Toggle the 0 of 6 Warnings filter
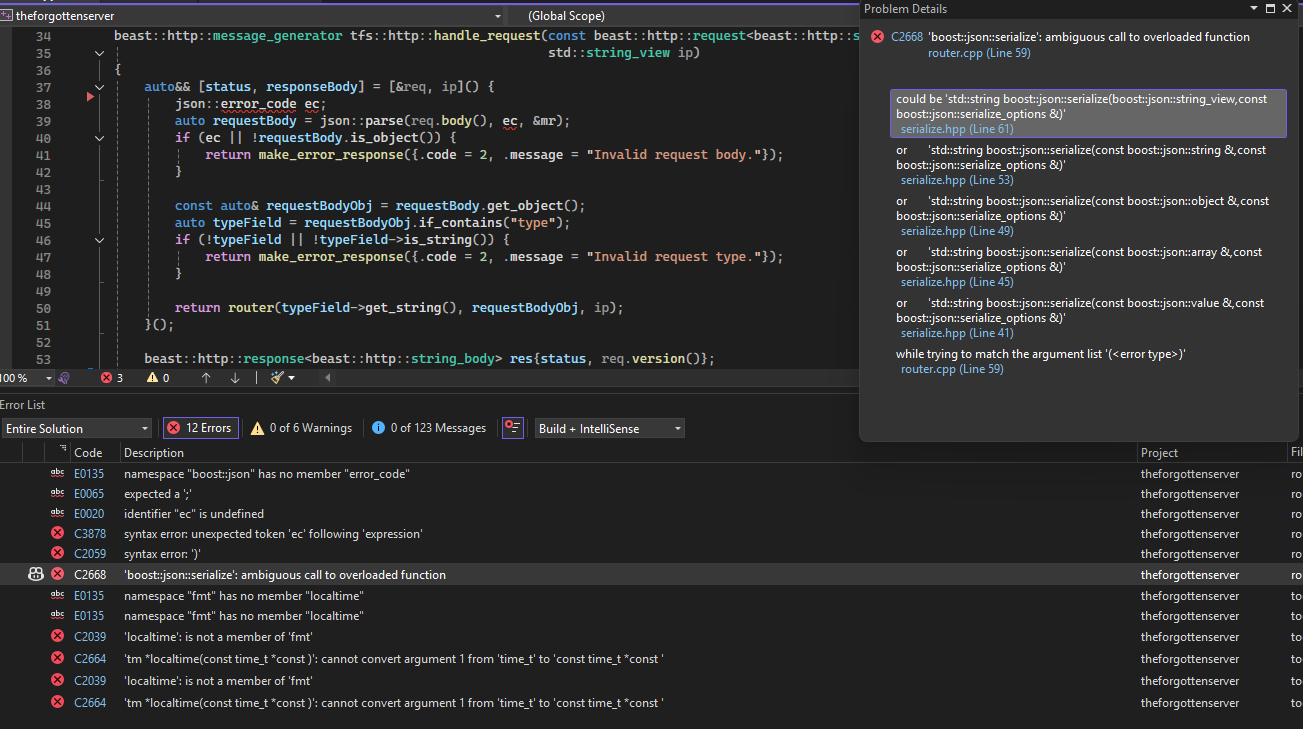The height and width of the screenshot is (729, 1303). pyautogui.click(x=301, y=428)
